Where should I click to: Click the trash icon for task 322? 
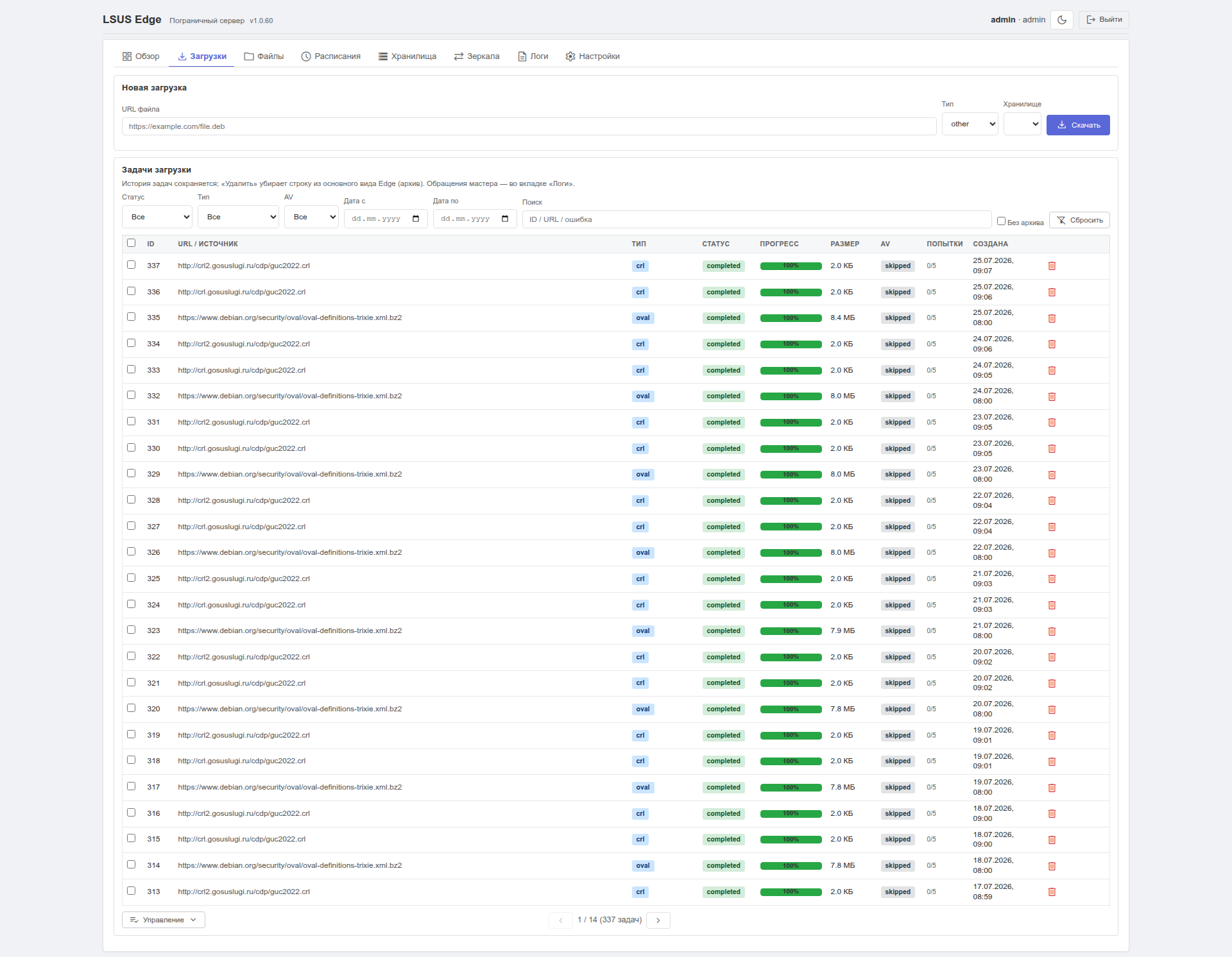[1052, 657]
